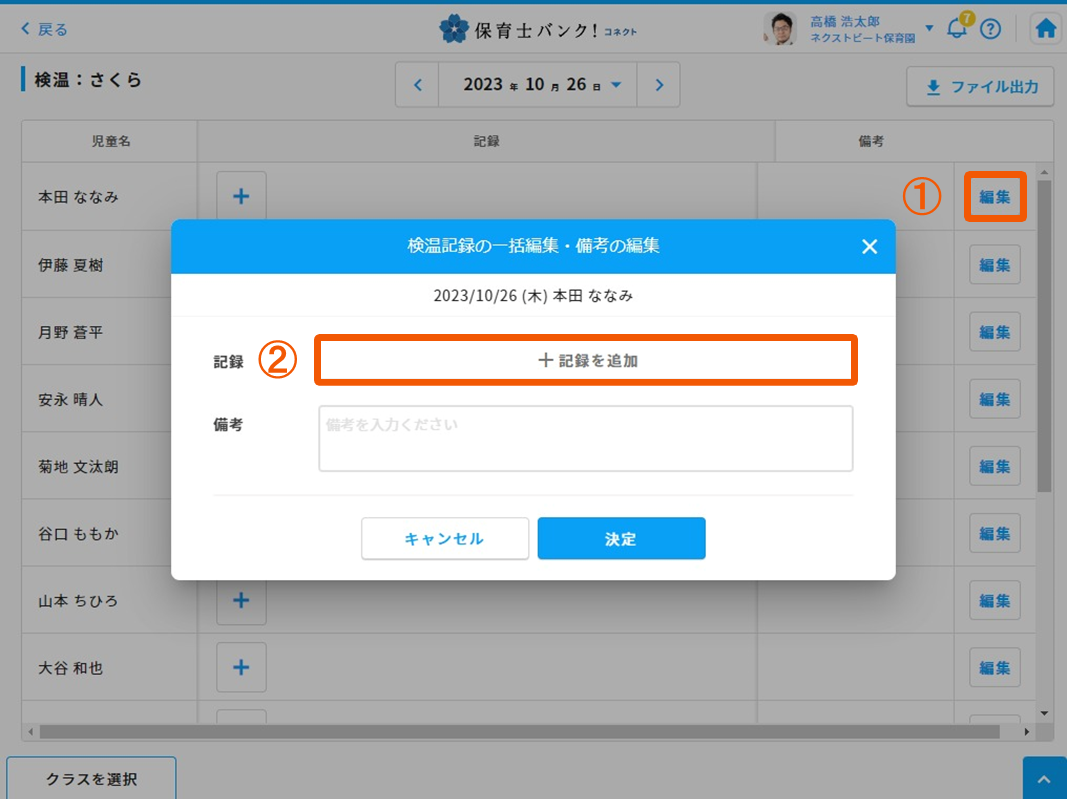Click the home icon in the header
1067x800 pixels.
pos(1046,29)
